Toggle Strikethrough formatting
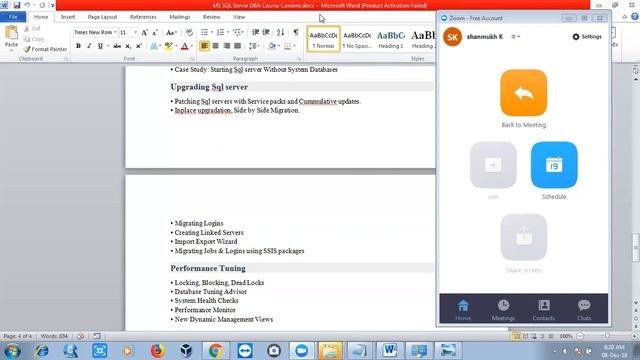This screenshot has width=640, height=360. click(117, 46)
